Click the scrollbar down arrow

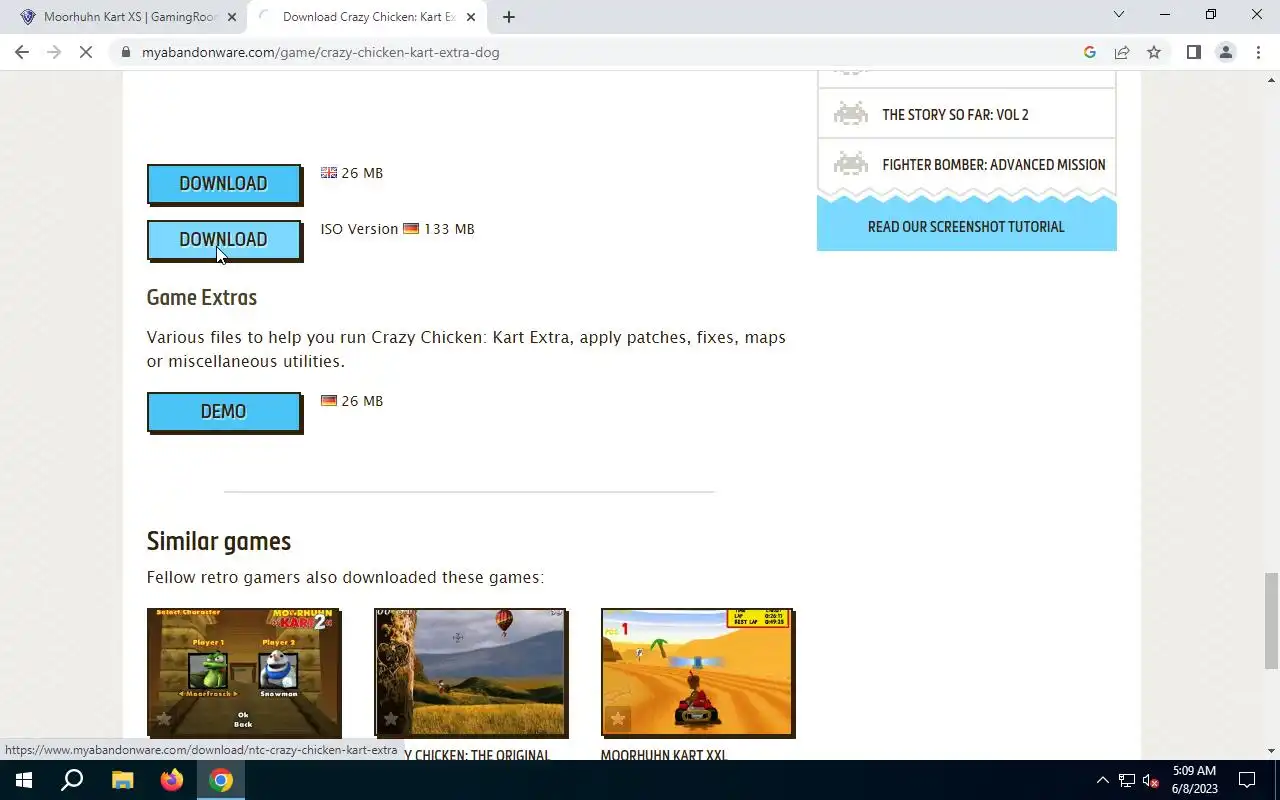point(1271,751)
